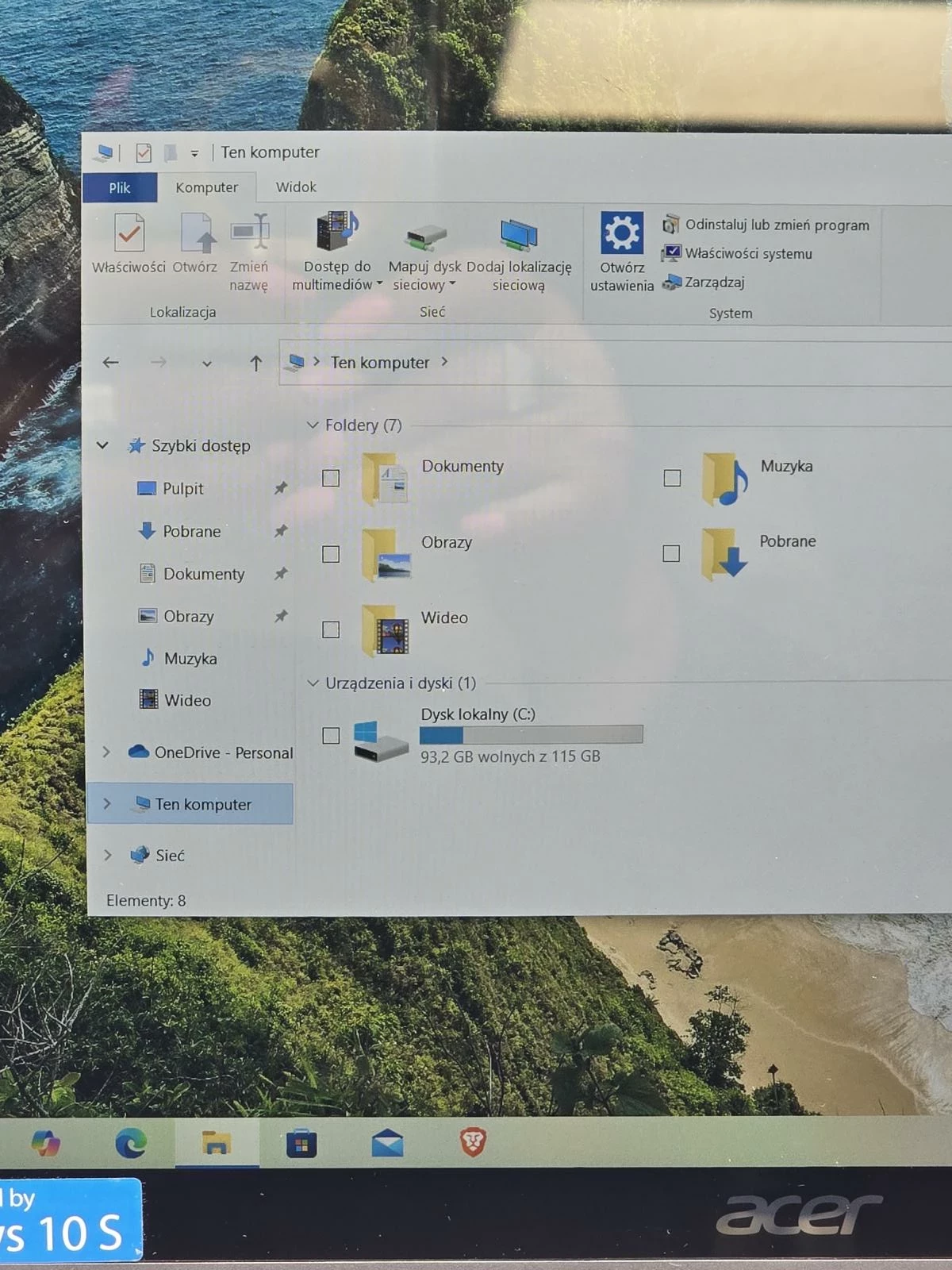Open Dysk lokalny (C:) drive icon

point(380,740)
